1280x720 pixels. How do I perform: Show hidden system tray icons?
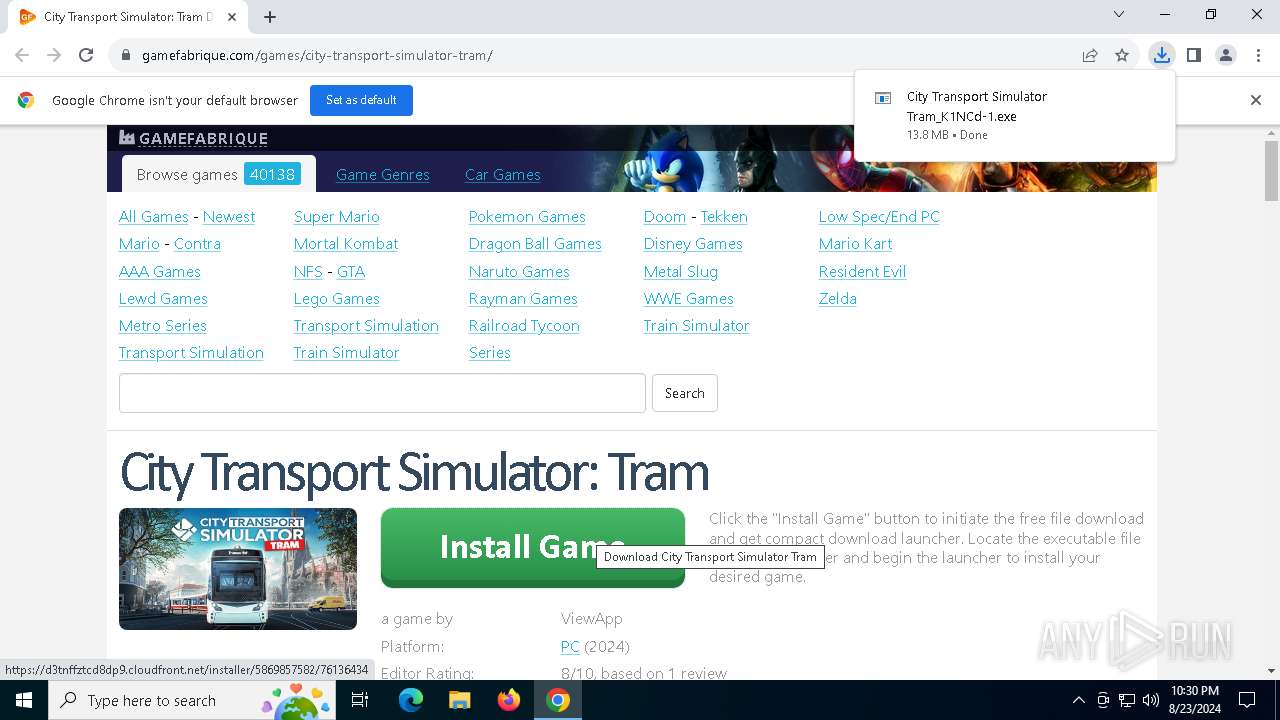[1078, 700]
